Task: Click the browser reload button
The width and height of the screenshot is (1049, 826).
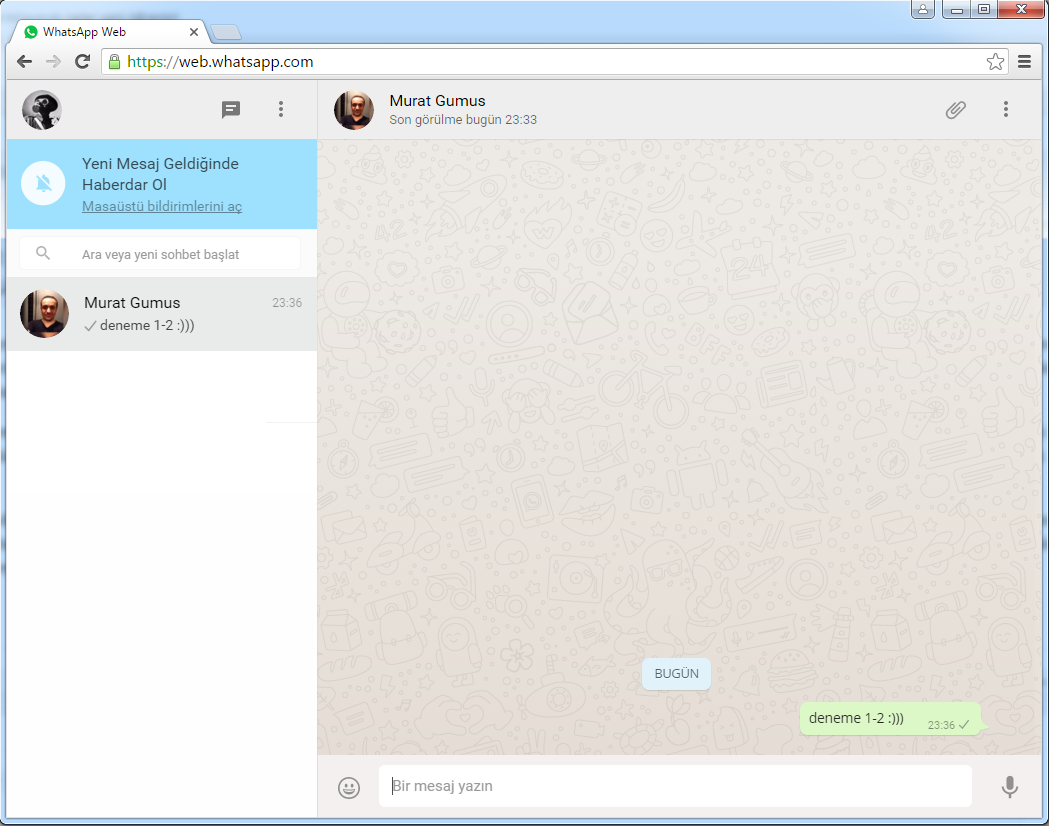Action: point(83,62)
